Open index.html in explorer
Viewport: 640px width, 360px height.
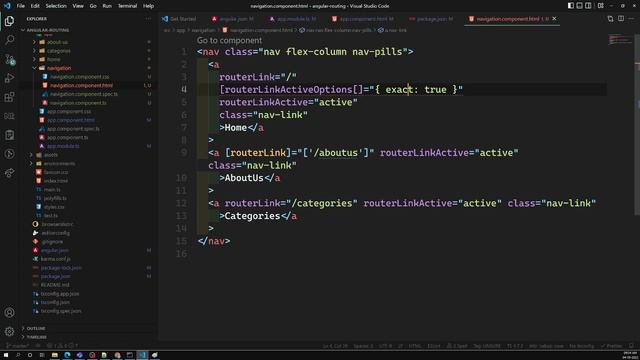(x=56, y=181)
